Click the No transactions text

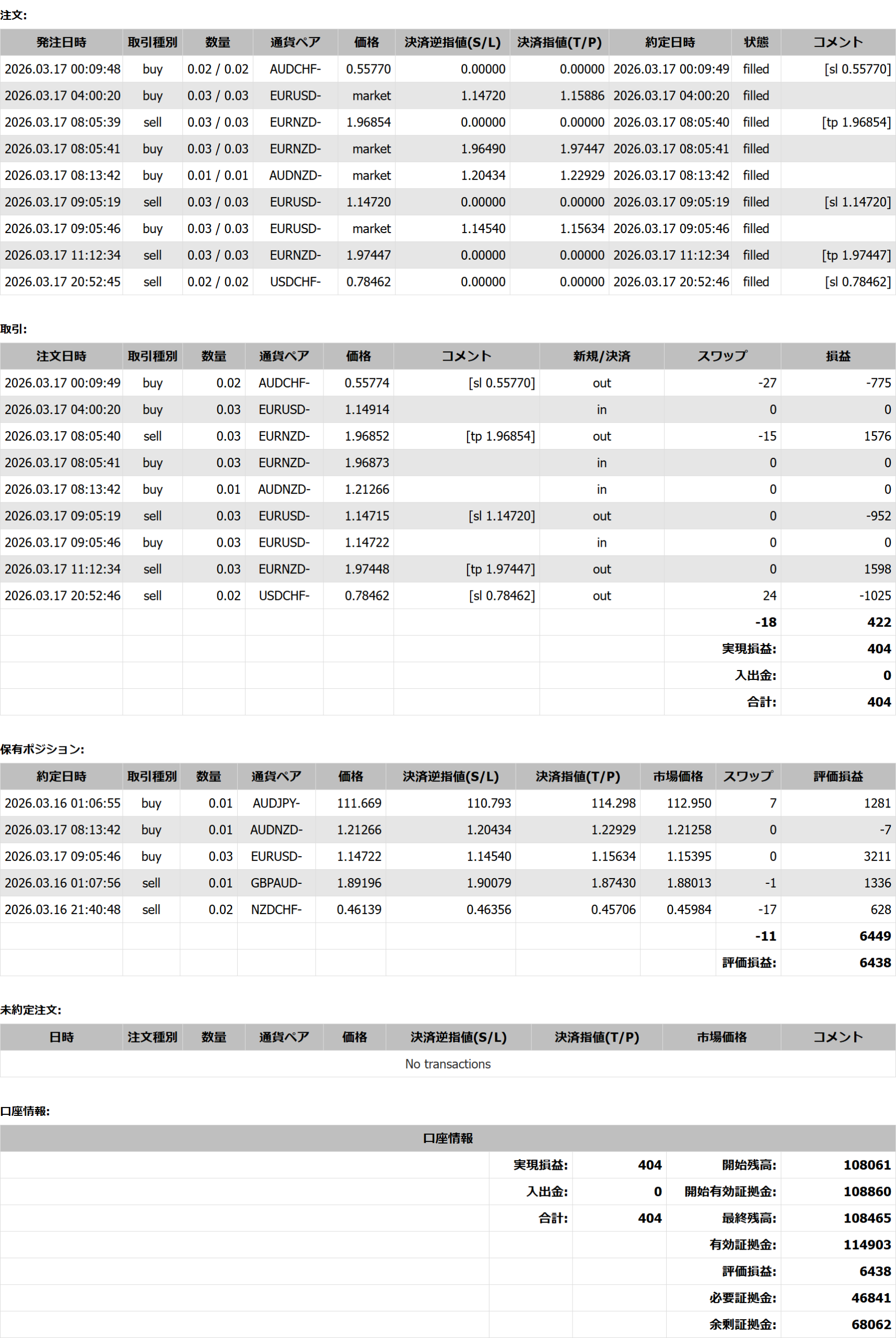pyautogui.click(x=447, y=1064)
